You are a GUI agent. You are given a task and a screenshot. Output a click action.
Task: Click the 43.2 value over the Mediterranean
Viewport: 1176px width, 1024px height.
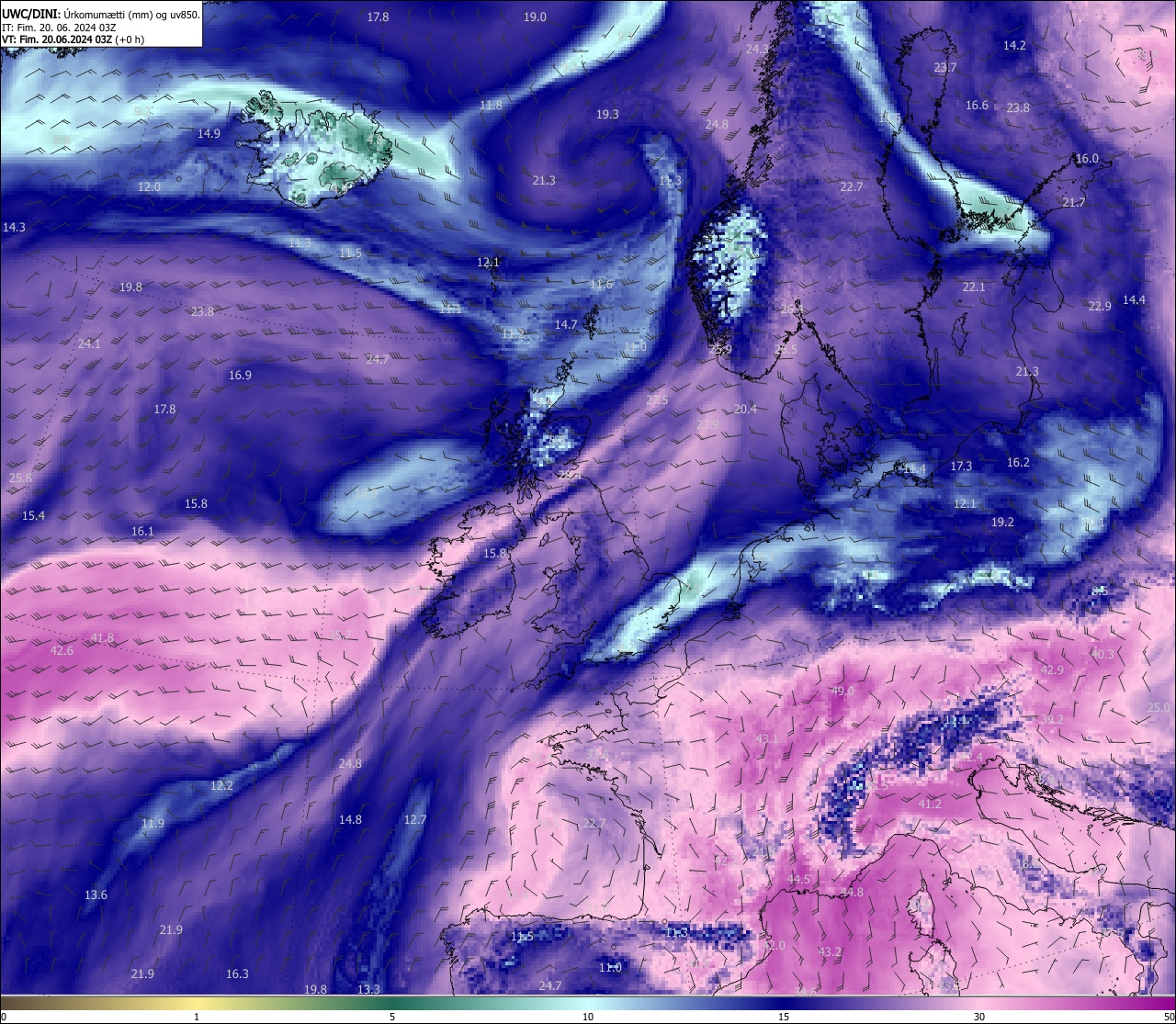point(830,951)
